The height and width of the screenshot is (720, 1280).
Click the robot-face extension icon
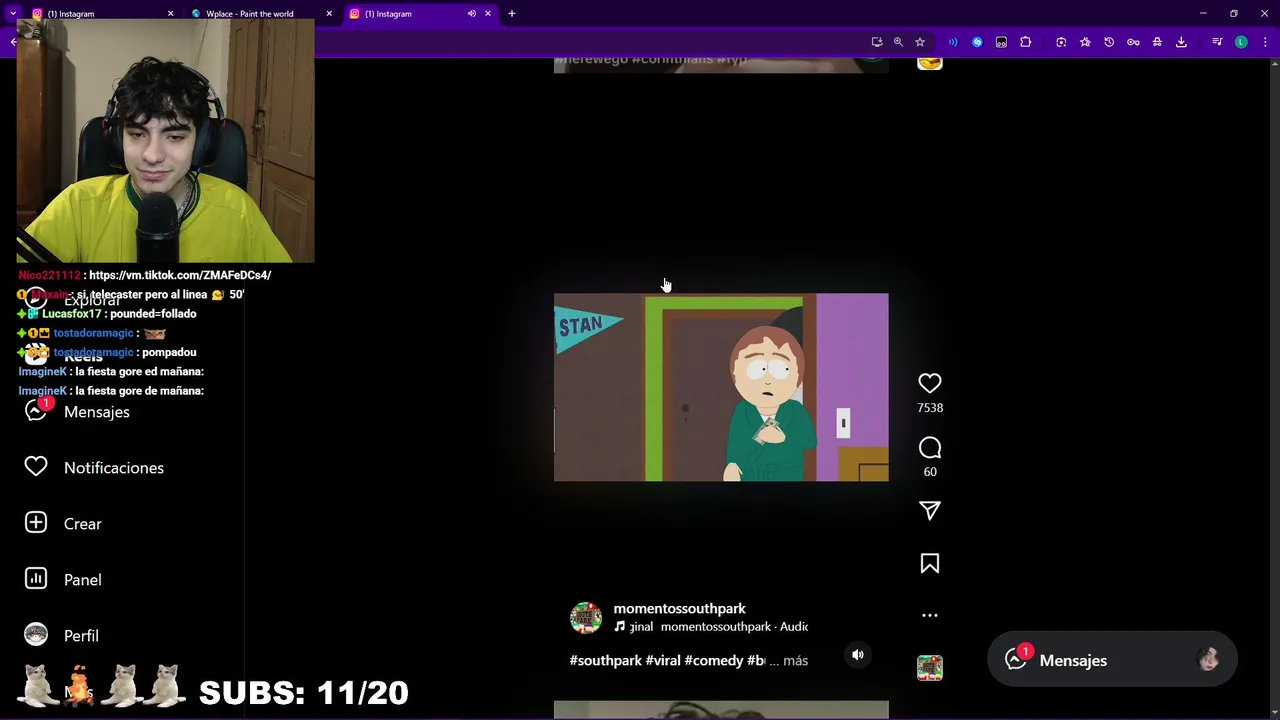(x=1001, y=42)
